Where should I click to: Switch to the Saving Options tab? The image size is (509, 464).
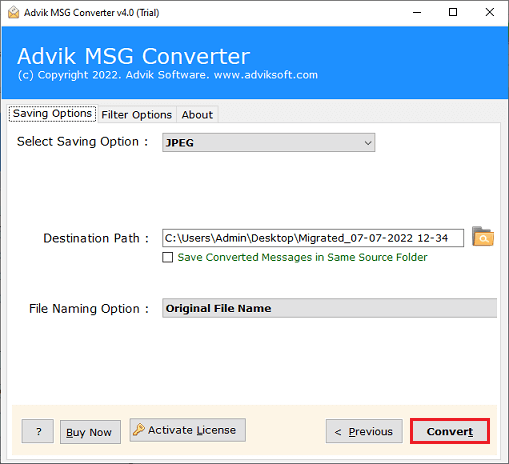[x=53, y=114]
